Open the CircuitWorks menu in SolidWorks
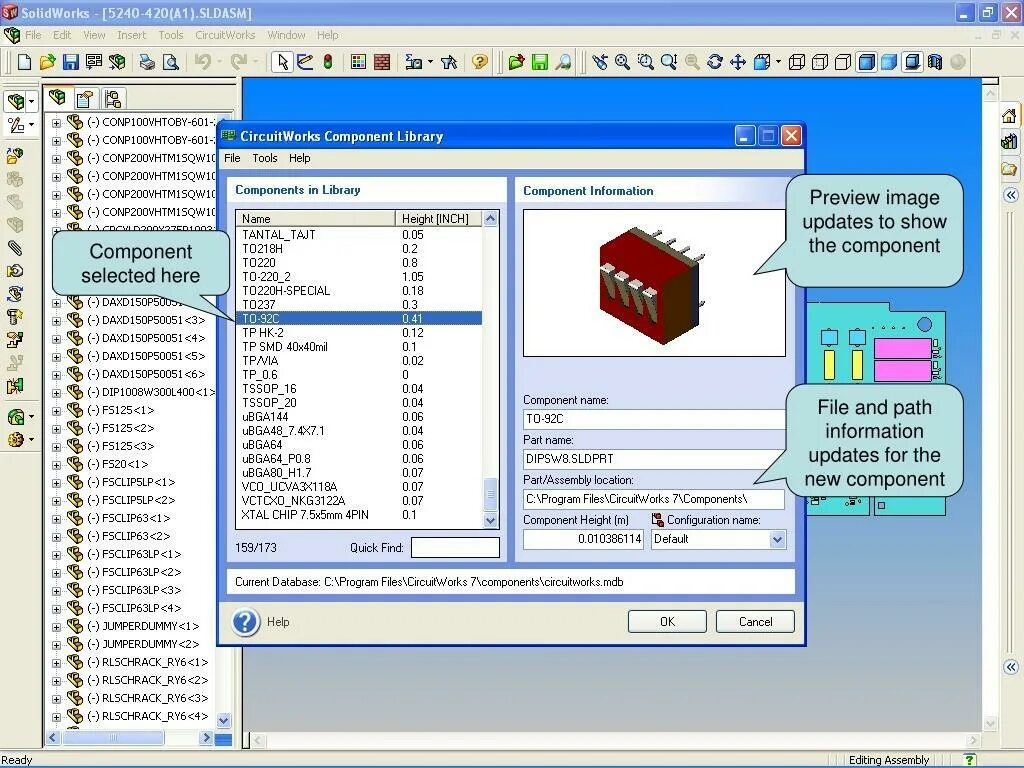The width and height of the screenshot is (1024, 768). [x=225, y=35]
